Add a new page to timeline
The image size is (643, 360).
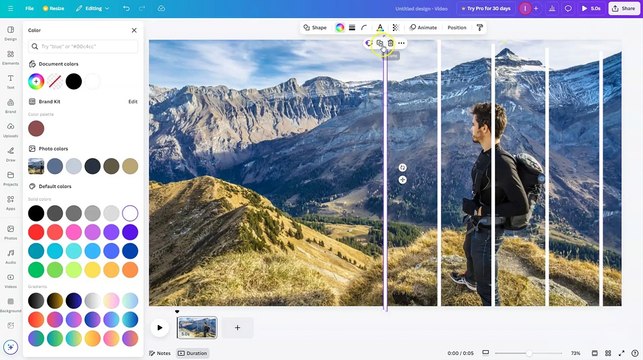click(x=237, y=328)
